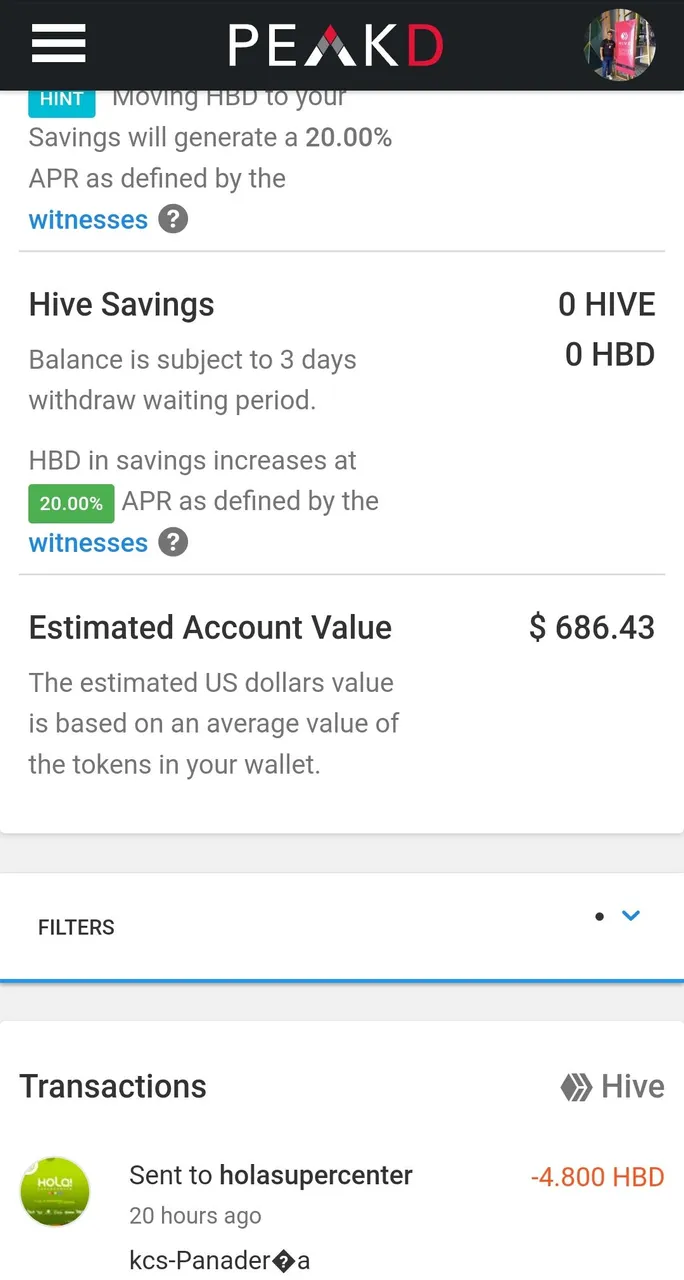
Task: Click the blue HINT badge
Action: (62, 99)
